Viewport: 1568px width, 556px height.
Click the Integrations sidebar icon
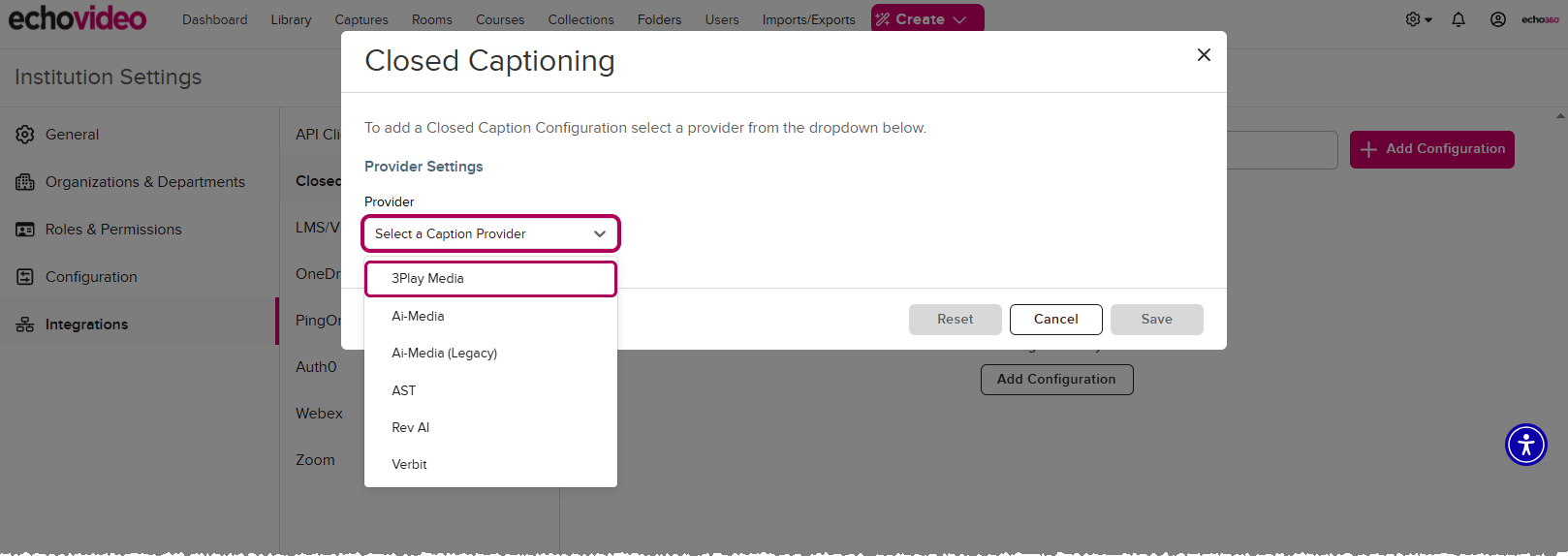[25, 324]
